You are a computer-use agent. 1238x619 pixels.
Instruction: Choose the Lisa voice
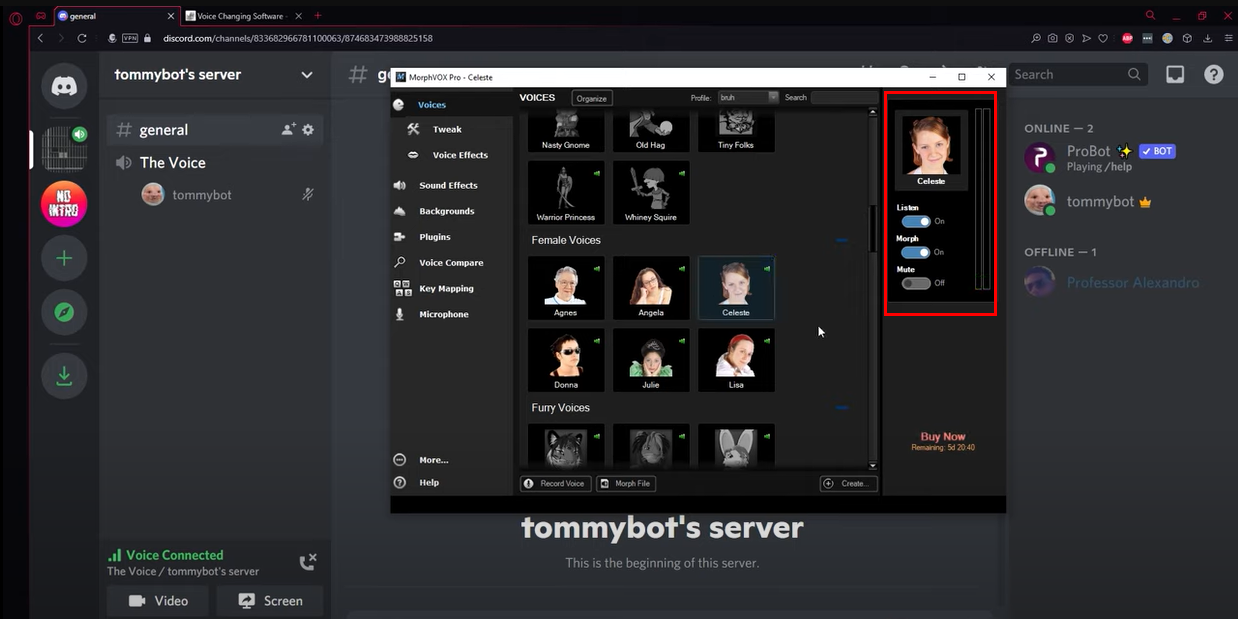coord(736,360)
